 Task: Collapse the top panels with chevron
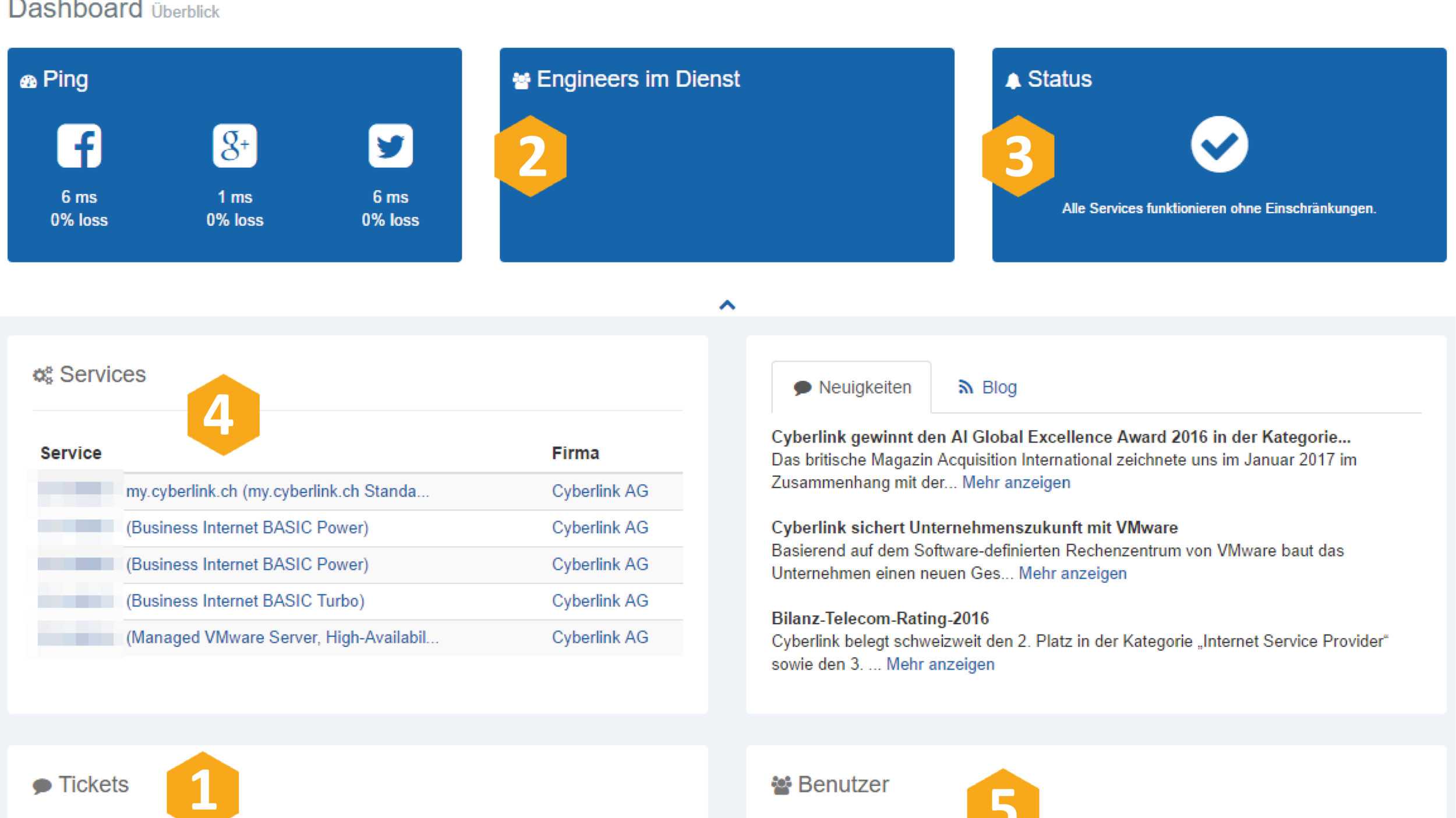tap(727, 305)
